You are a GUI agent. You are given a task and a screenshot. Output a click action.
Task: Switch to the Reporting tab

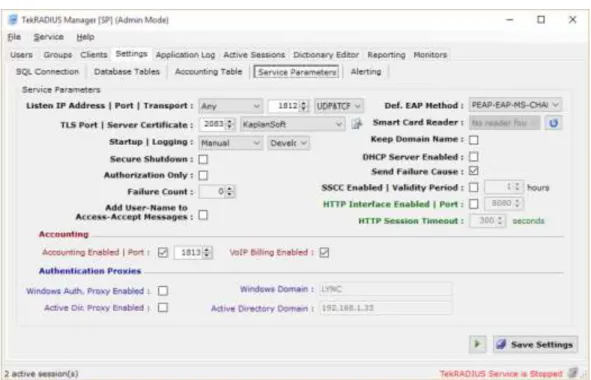point(386,55)
